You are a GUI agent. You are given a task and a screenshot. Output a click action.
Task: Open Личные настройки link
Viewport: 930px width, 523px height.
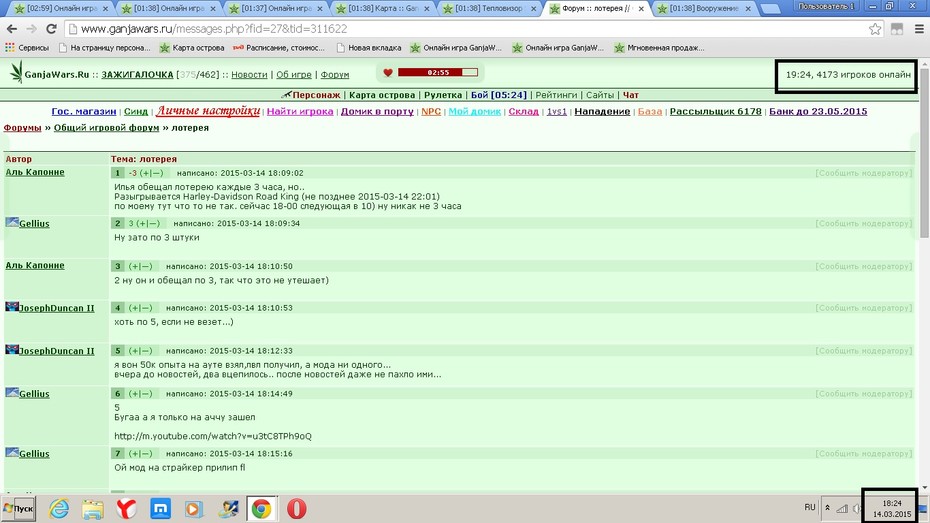pos(208,111)
